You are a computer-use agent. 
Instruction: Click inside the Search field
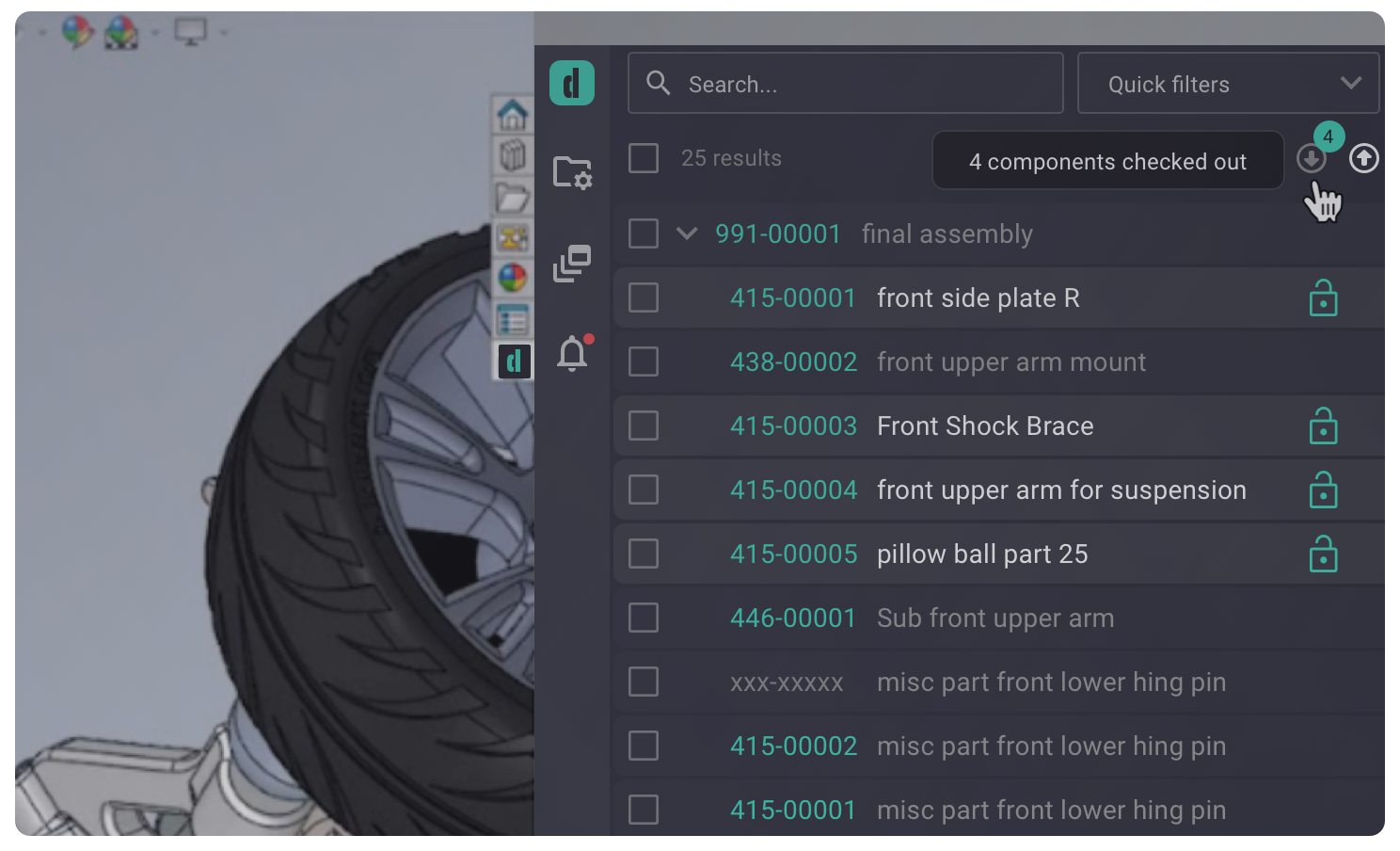point(845,83)
